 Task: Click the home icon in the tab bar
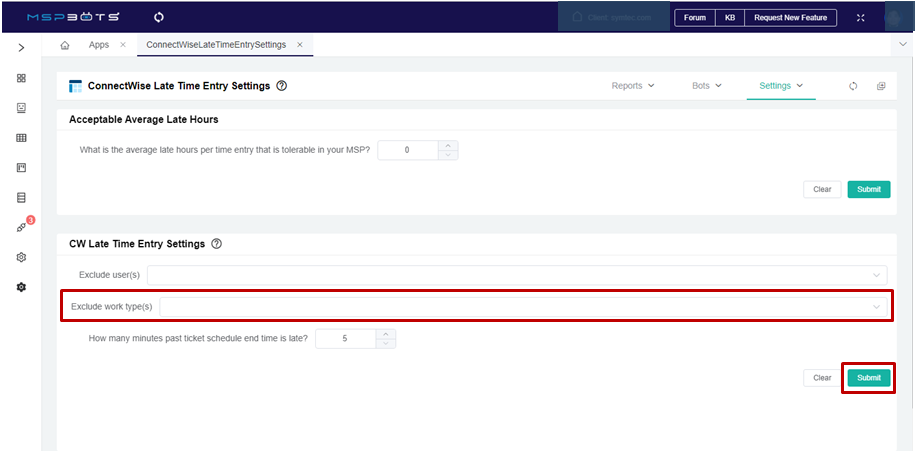[x=65, y=45]
